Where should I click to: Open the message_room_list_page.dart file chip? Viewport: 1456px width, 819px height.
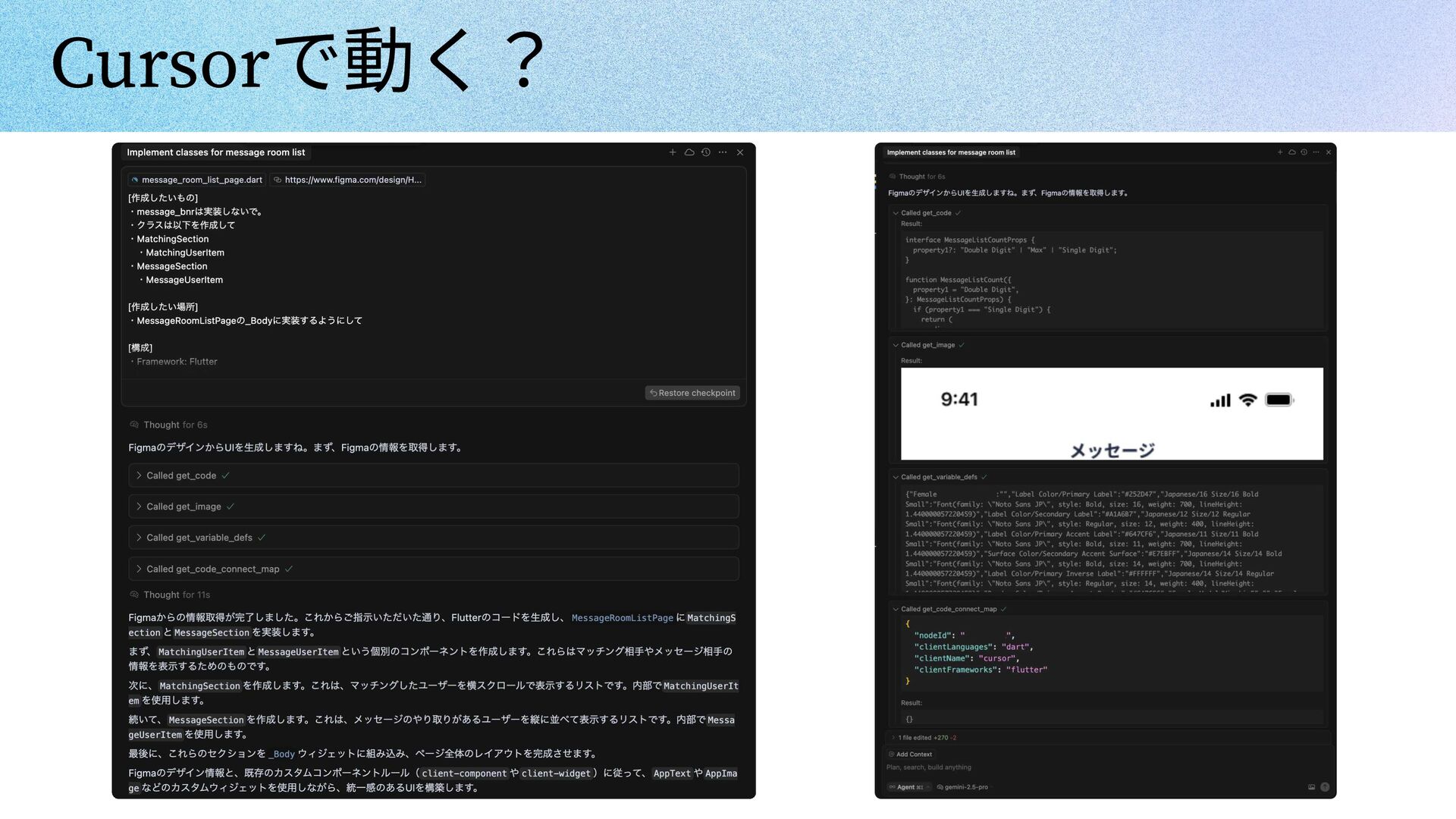click(197, 180)
